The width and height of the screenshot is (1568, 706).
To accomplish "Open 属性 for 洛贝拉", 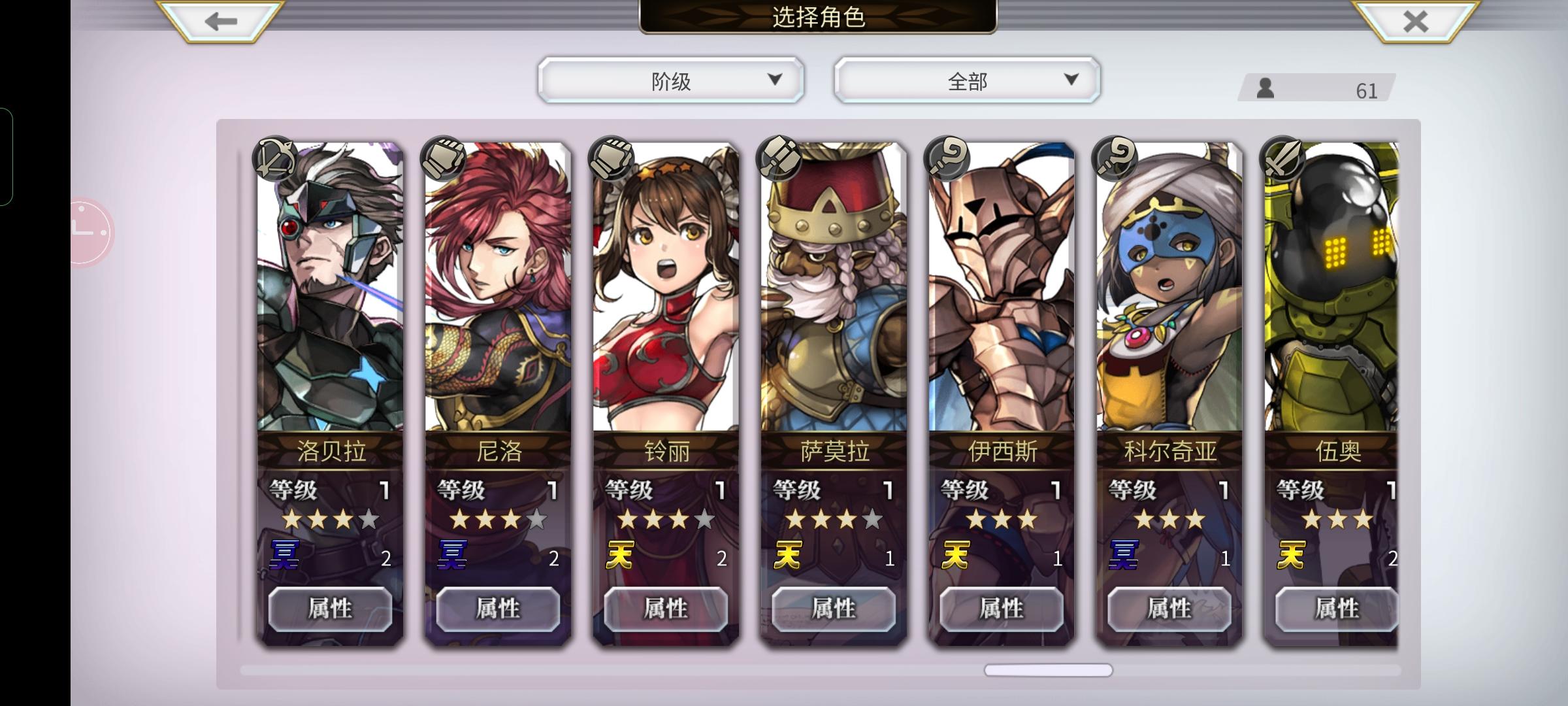I will (330, 609).
